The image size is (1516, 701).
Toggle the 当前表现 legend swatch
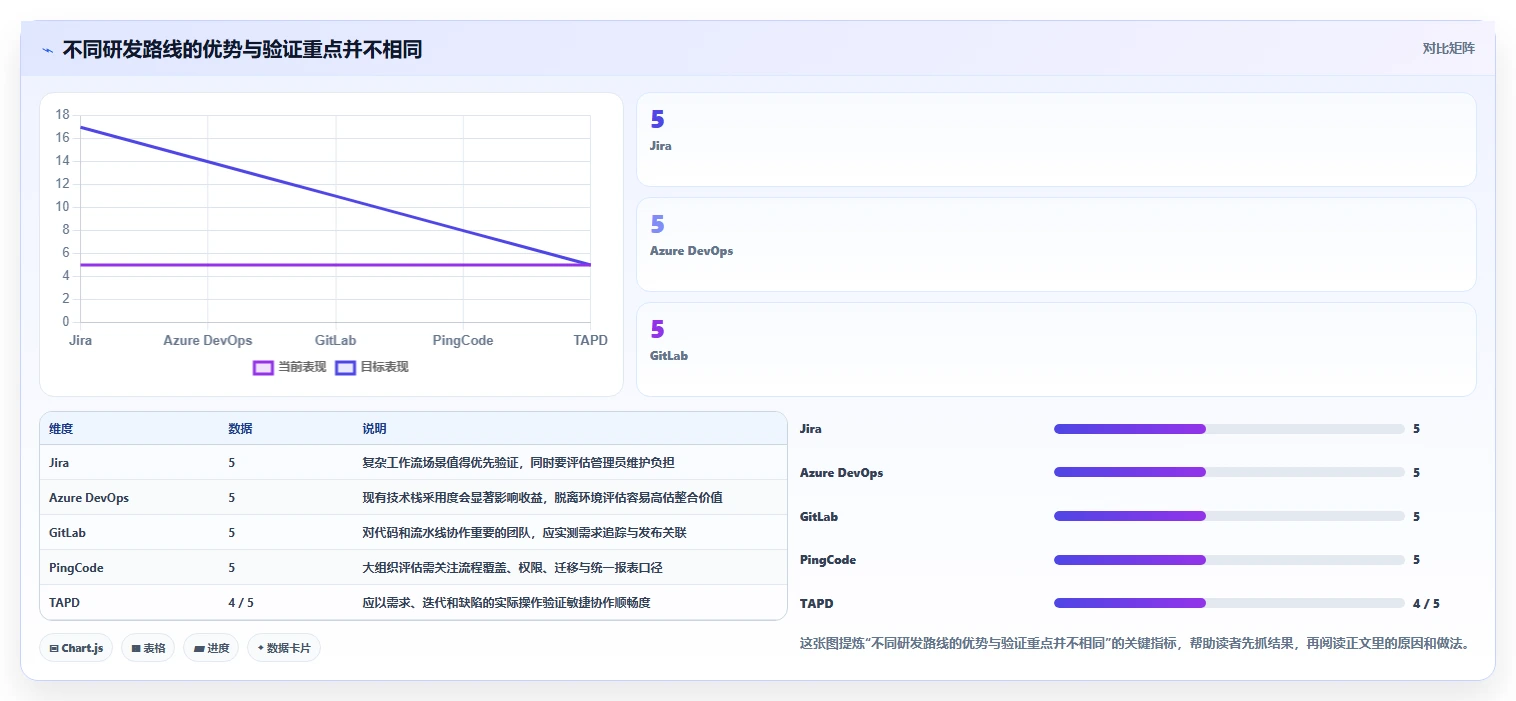click(x=263, y=367)
